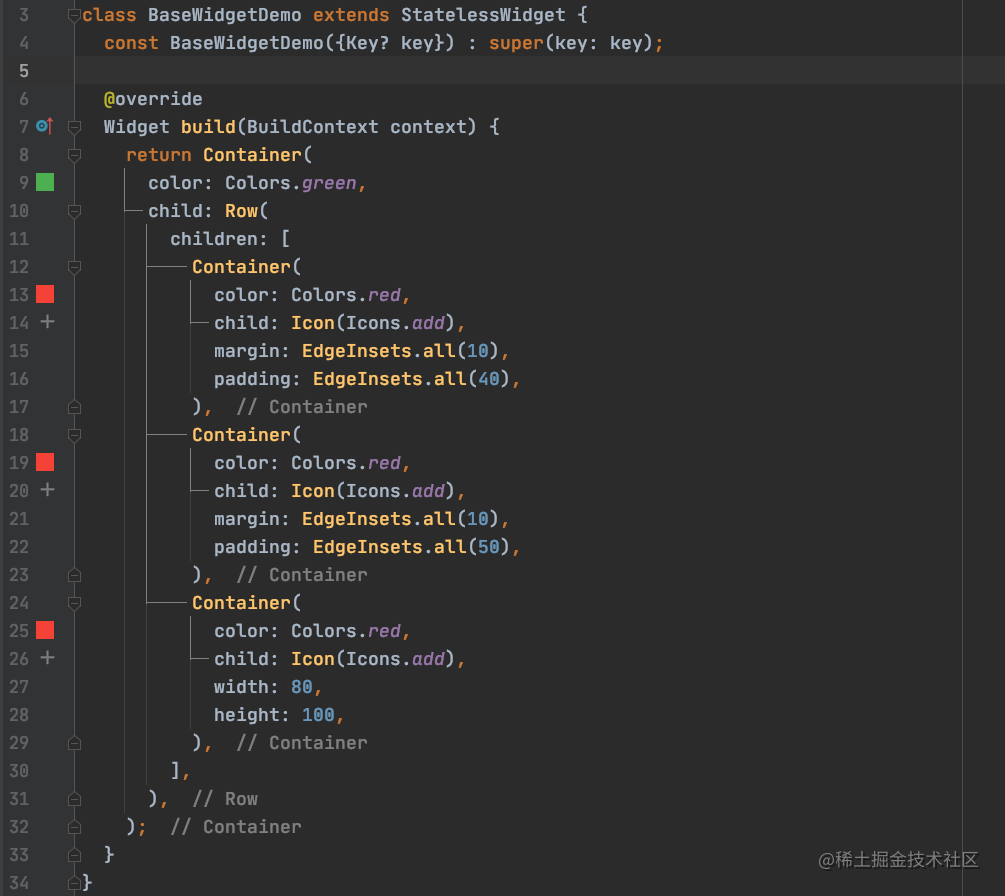Click the Row keyword on line 10
The height and width of the screenshot is (896, 1005).
pos(241,211)
